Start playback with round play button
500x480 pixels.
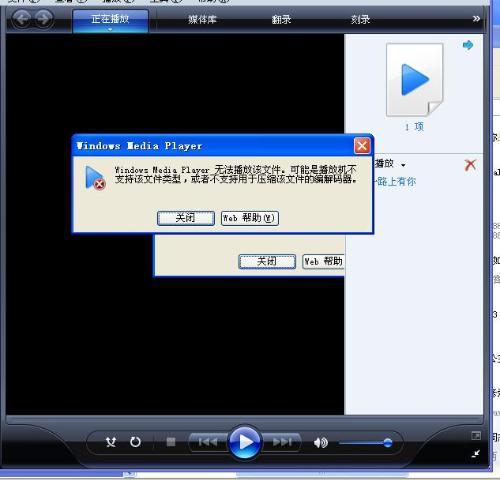(x=245, y=442)
